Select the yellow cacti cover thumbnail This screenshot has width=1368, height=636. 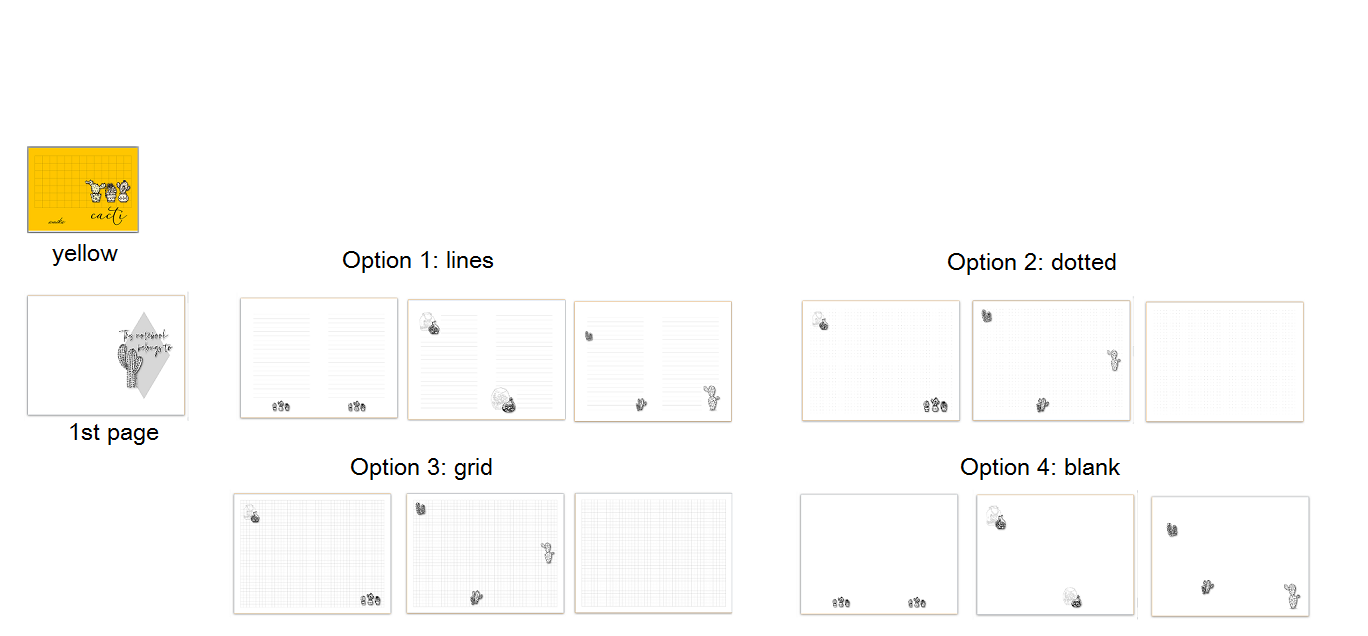click(83, 190)
